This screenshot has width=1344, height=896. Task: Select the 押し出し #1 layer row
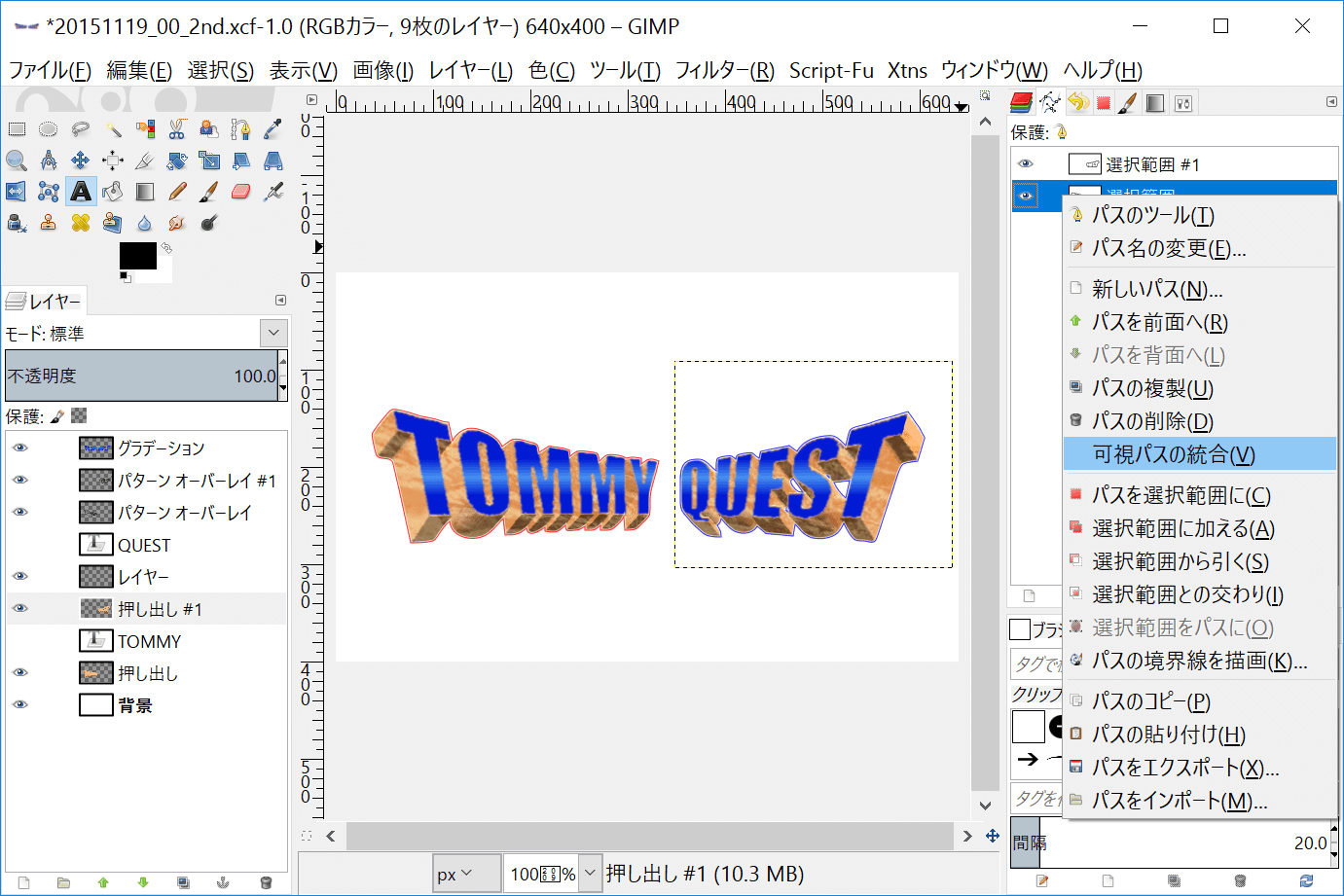tap(160, 609)
